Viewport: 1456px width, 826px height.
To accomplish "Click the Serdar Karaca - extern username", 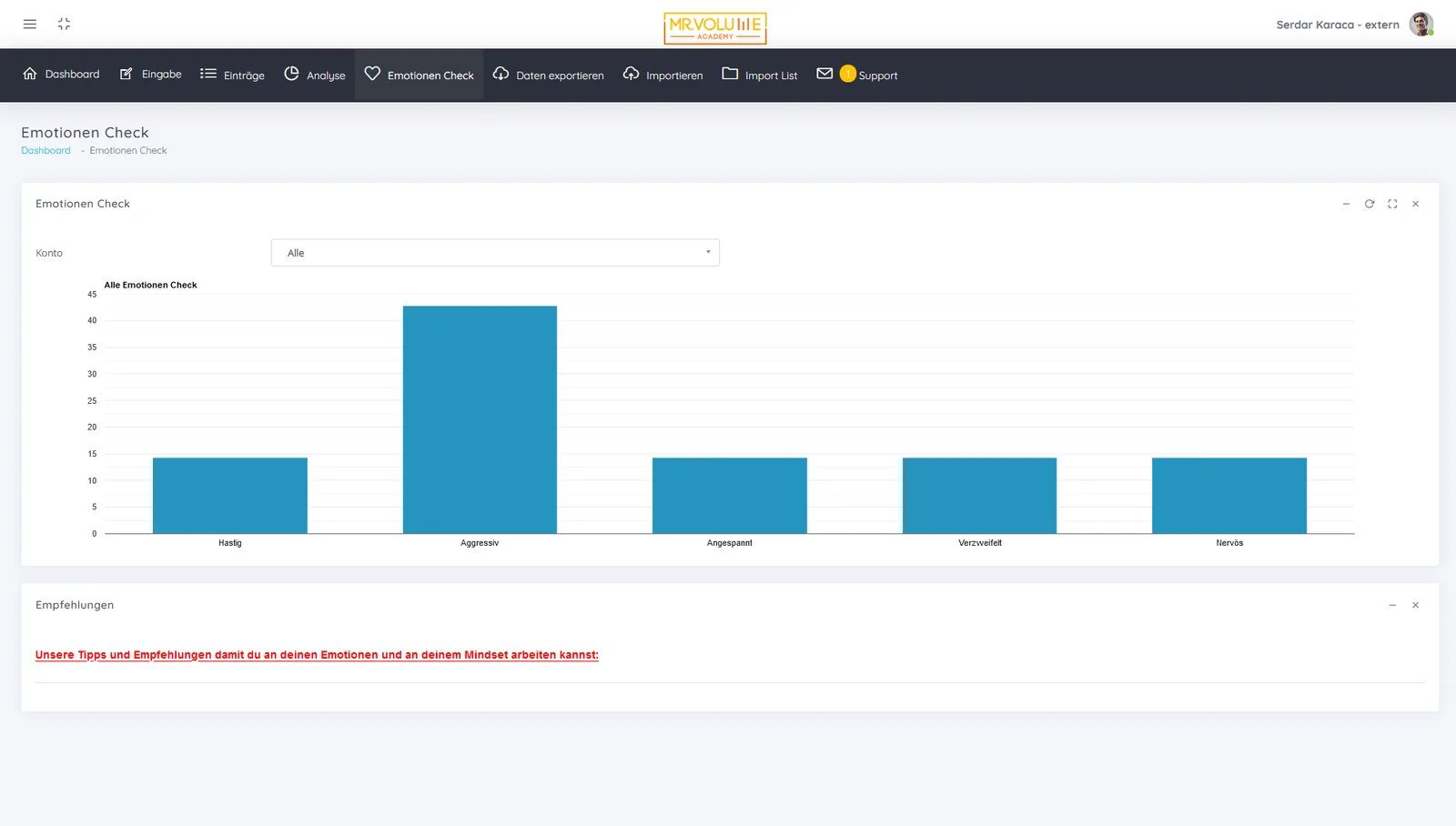I will click(x=1338, y=25).
